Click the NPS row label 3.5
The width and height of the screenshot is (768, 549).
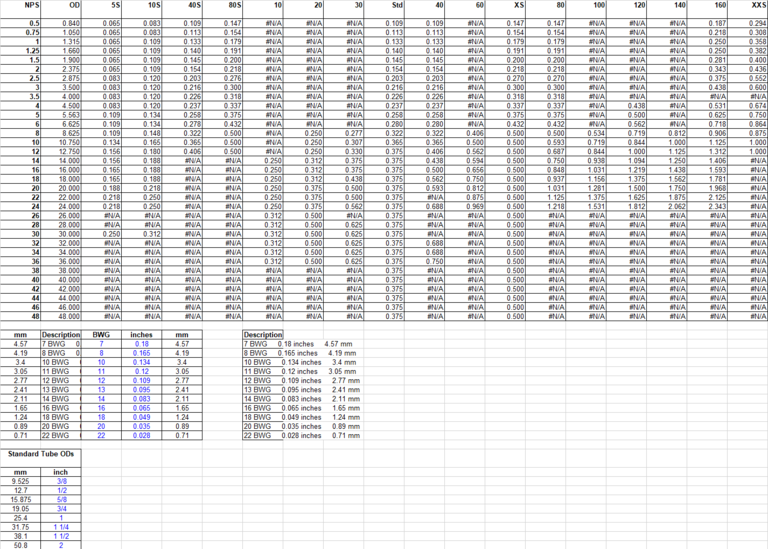(21, 96)
